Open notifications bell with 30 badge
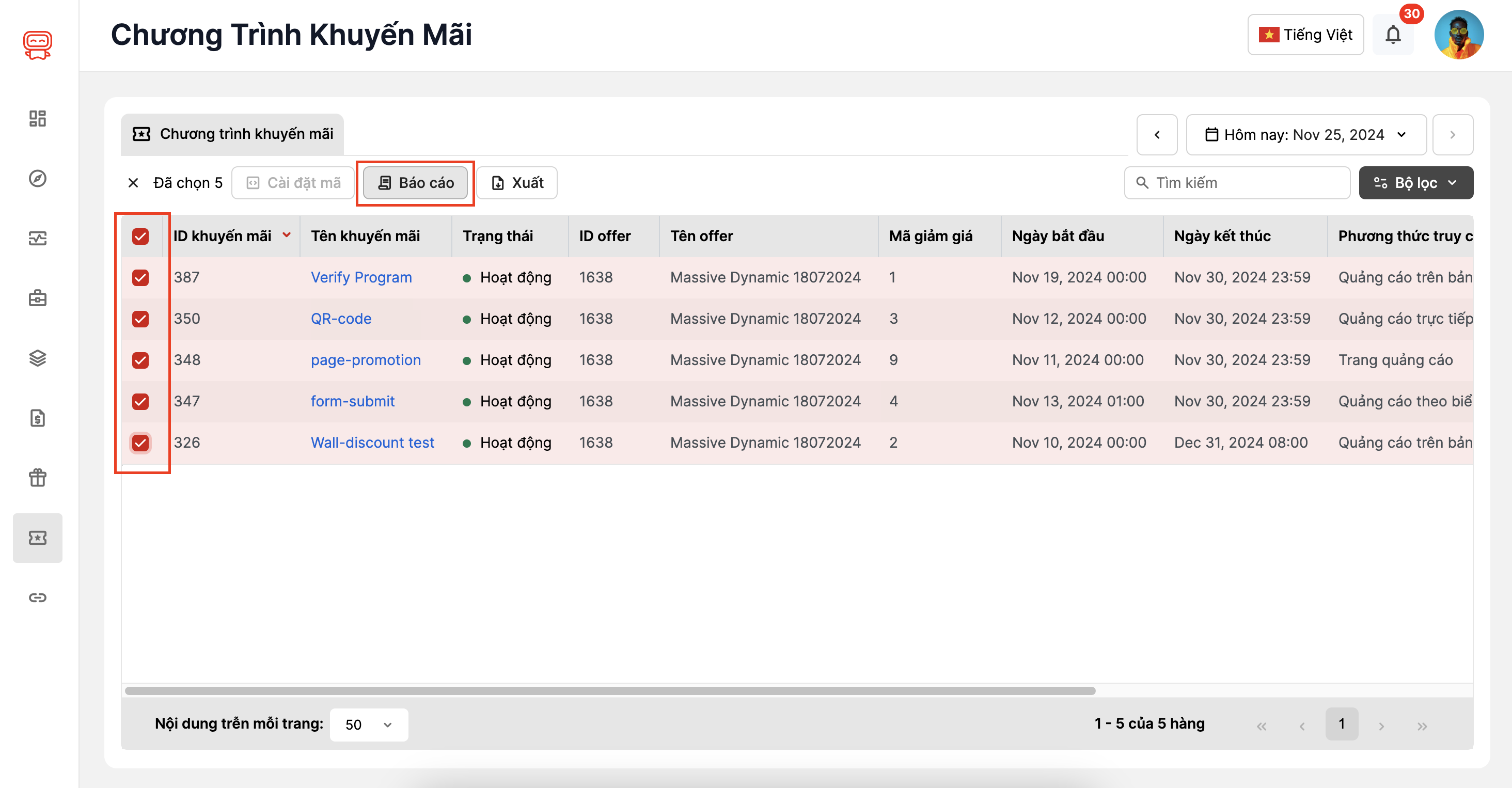1512x788 pixels. [1393, 35]
